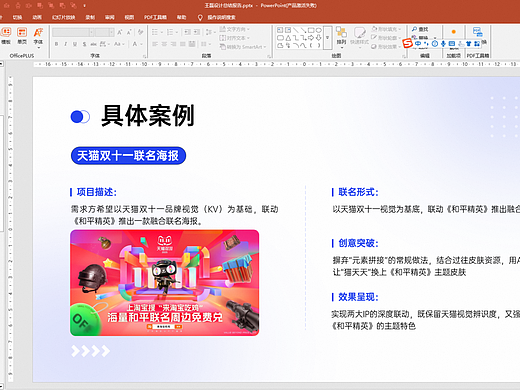This screenshot has width=520, height=390.
Task: Center align text
Action: pyautogui.click(x=164, y=44)
